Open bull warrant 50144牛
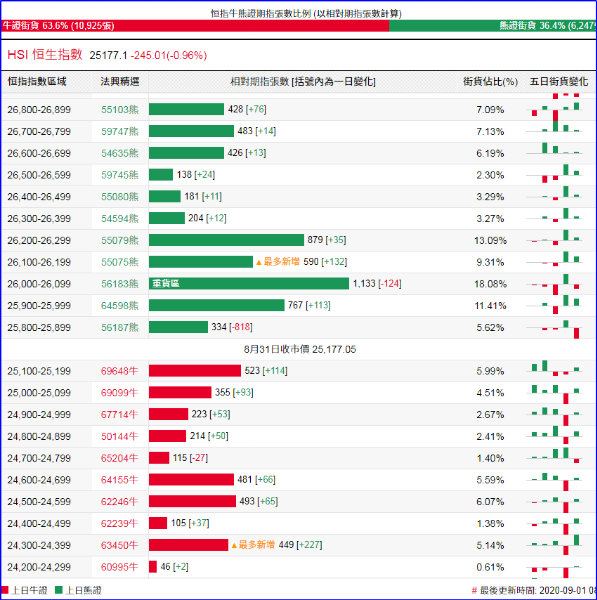The image size is (597, 600). click(x=119, y=437)
